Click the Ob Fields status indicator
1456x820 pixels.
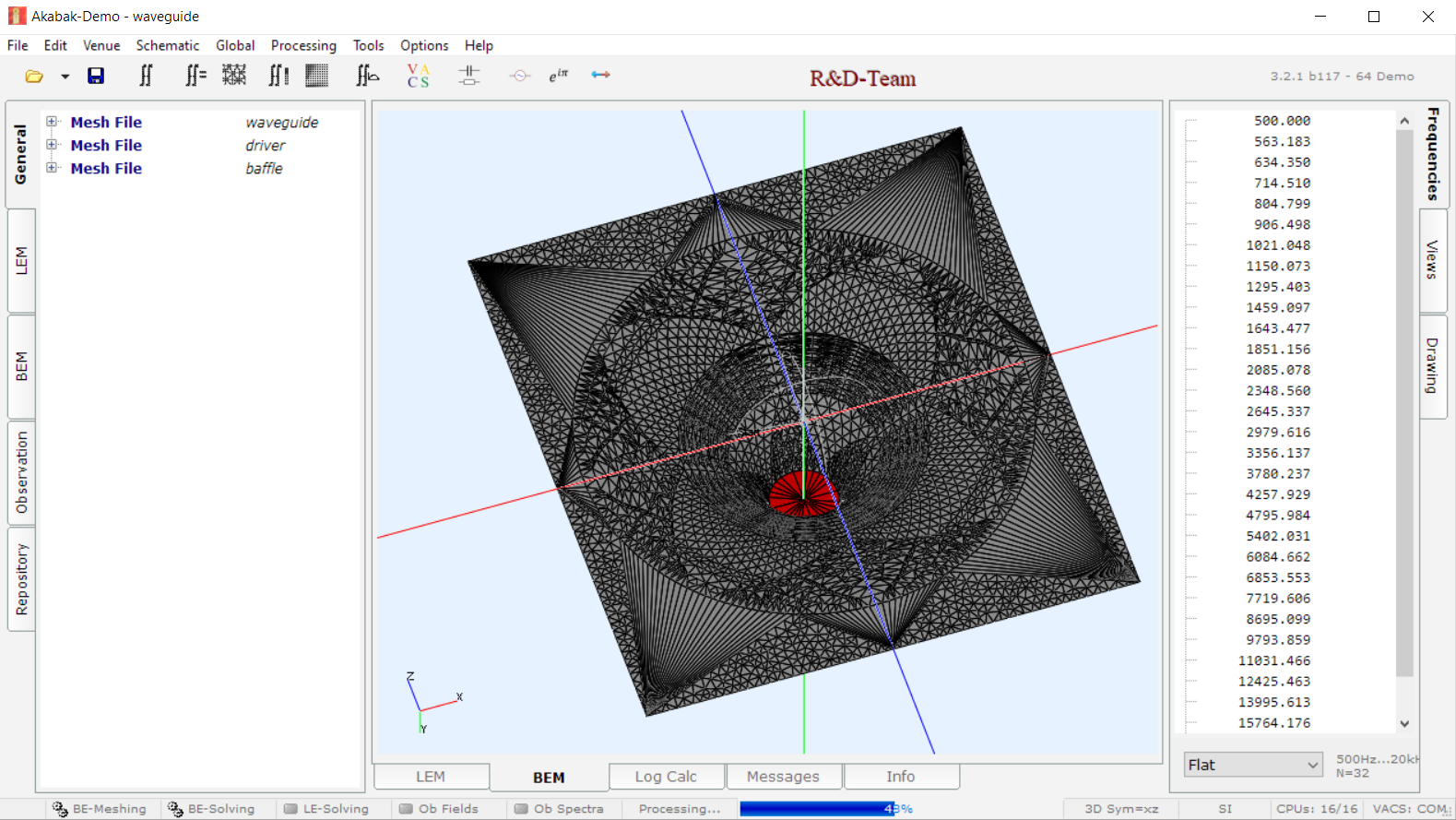point(439,809)
